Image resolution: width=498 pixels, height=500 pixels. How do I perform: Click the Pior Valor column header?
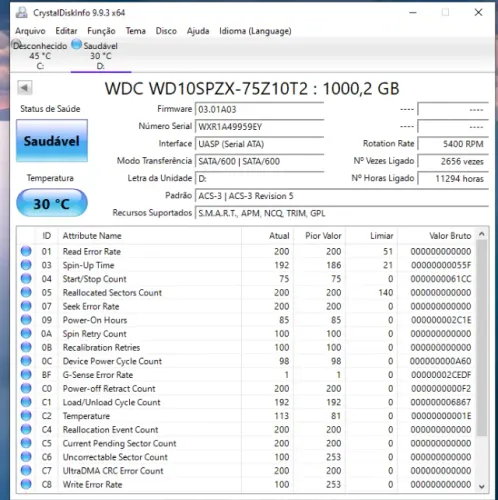pyautogui.click(x=320, y=236)
